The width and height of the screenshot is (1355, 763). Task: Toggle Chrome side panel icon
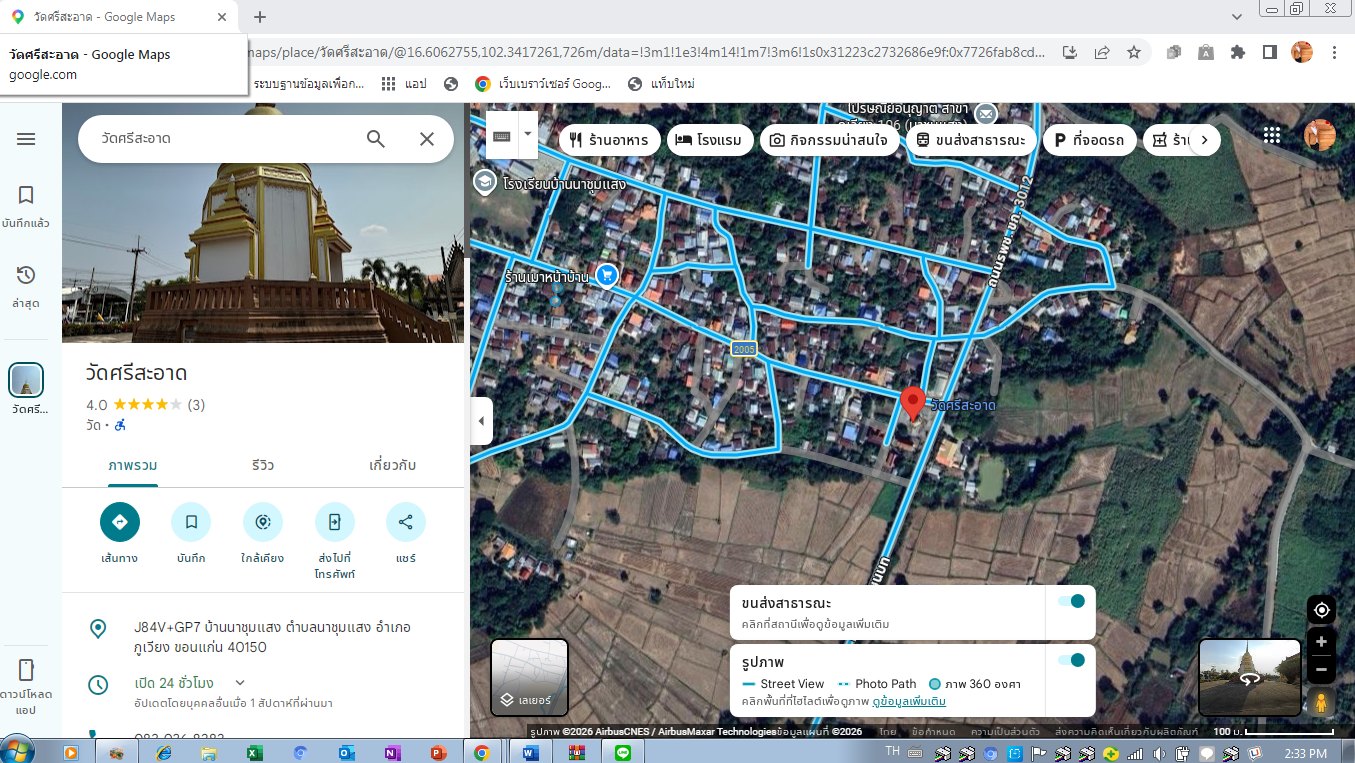pyautogui.click(x=1269, y=52)
